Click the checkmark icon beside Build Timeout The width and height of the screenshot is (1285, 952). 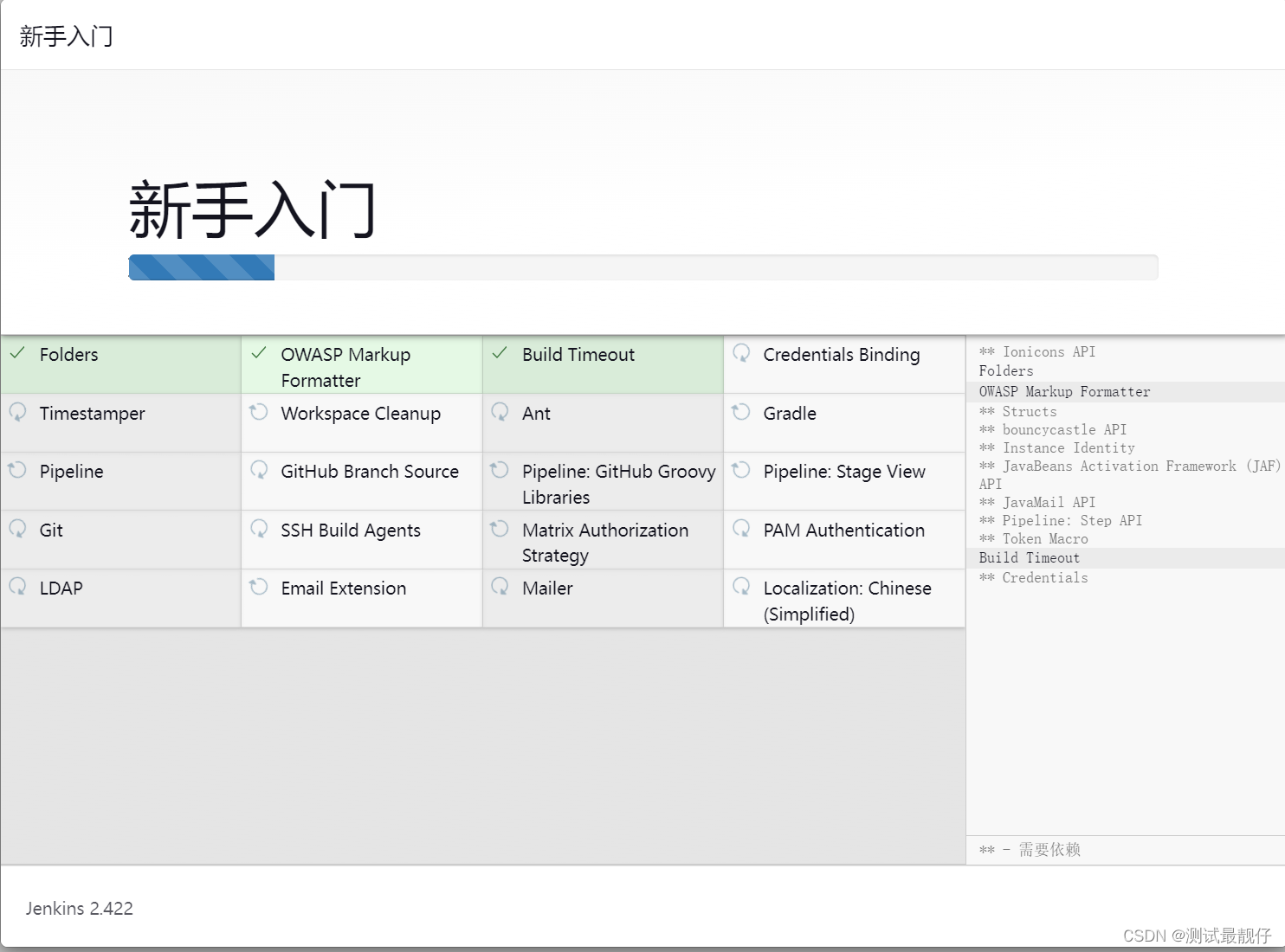click(500, 353)
